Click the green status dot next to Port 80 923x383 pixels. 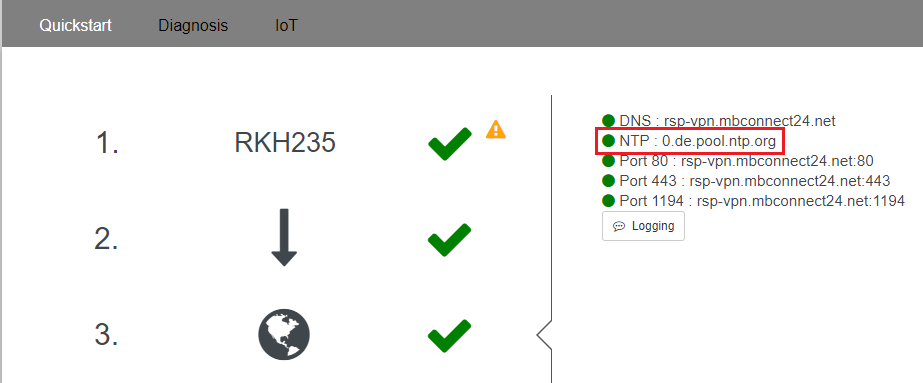(x=608, y=161)
